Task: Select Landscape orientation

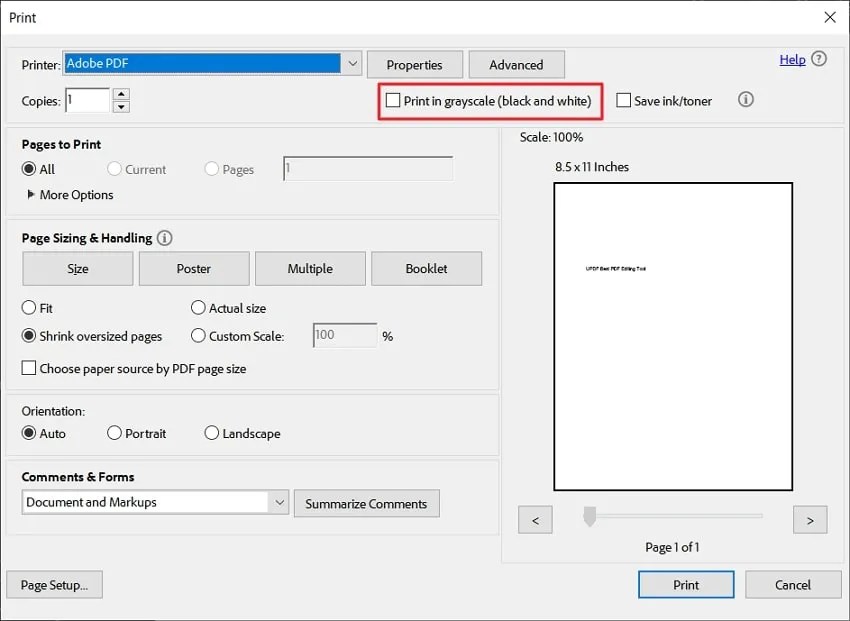Action: (x=211, y=433)
